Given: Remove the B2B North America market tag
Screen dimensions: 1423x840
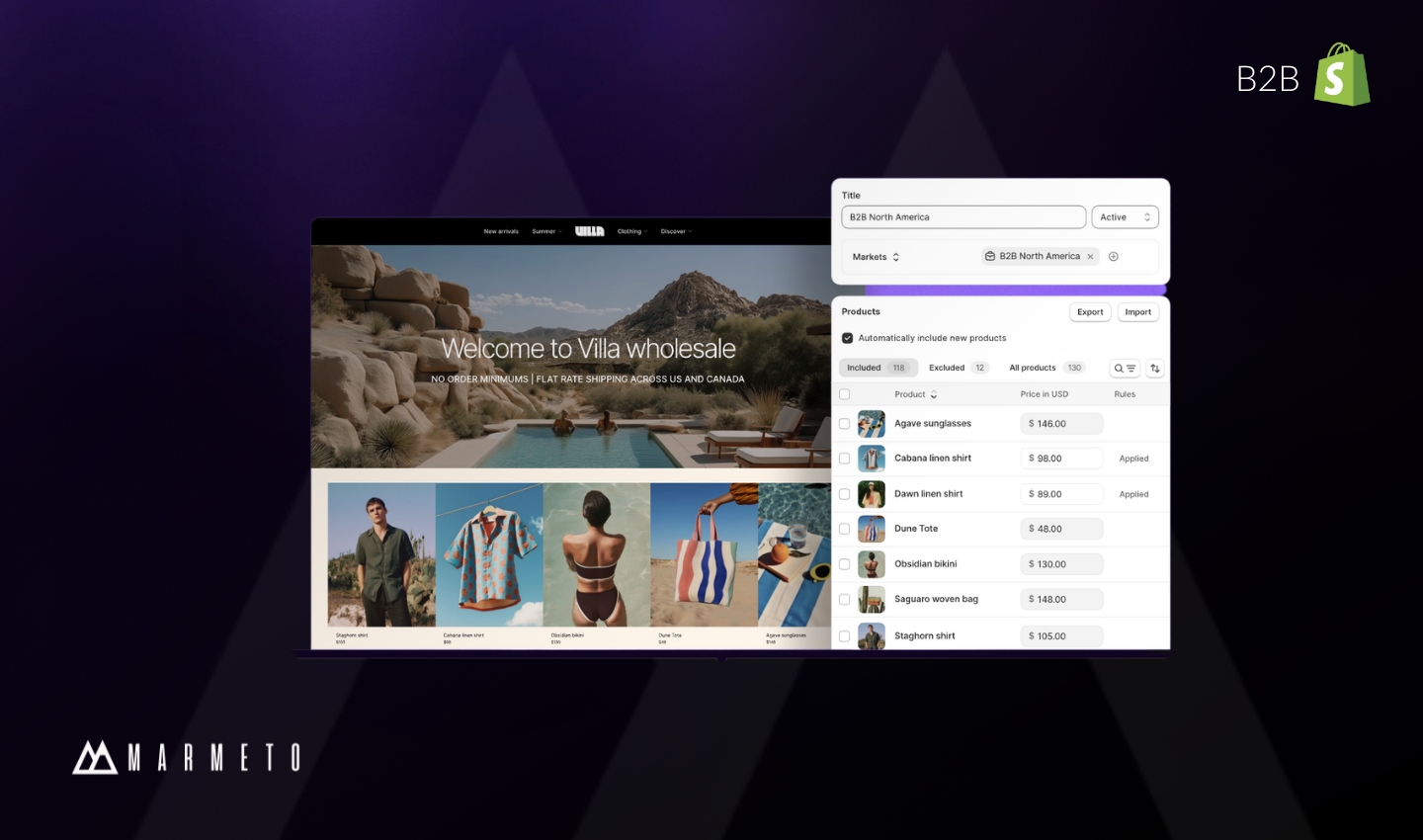Looking at the screenshot, I should [x=1091, y=257].
